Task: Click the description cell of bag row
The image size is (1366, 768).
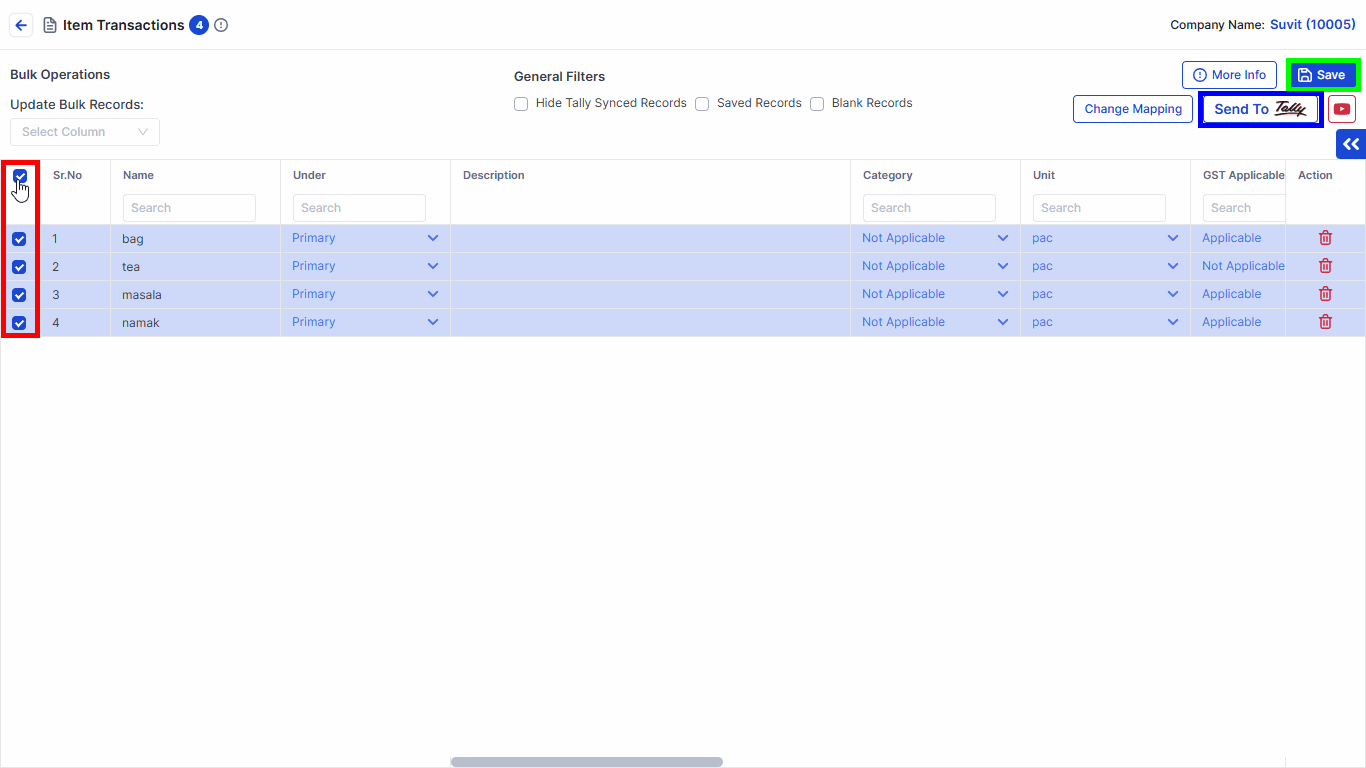Action: (650, 238)
